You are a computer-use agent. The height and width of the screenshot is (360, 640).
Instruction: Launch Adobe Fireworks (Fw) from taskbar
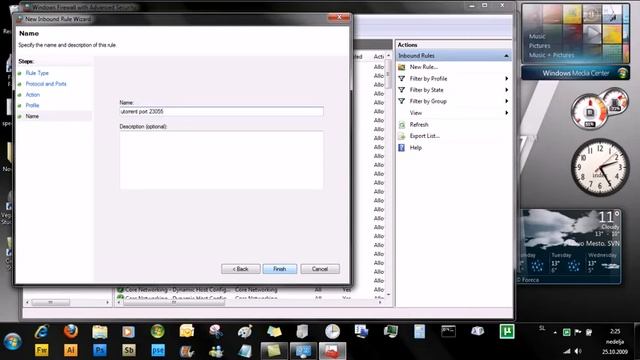point(42,350)
